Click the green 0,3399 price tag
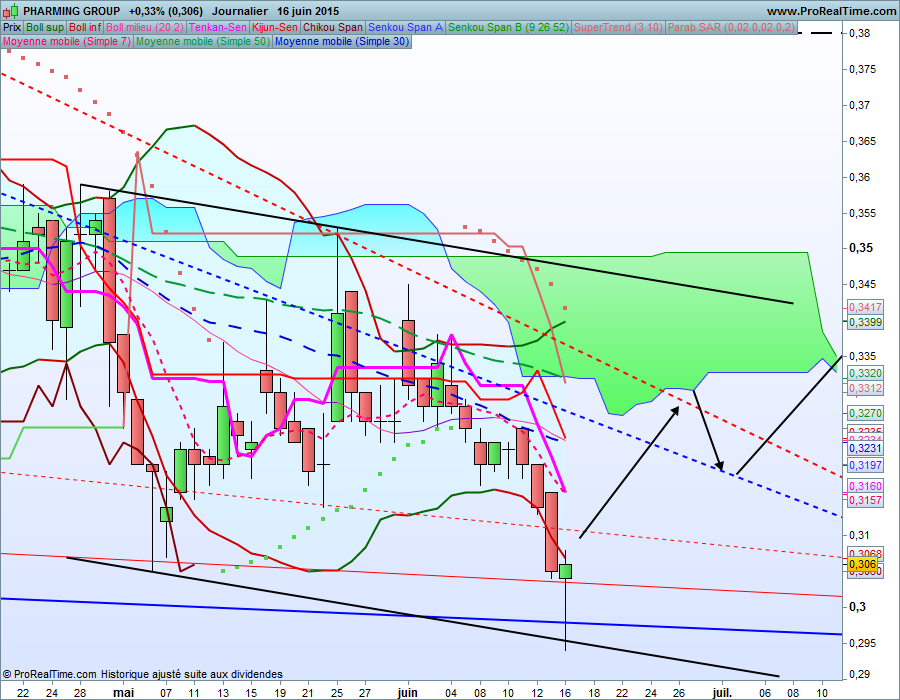This screenshot has width=900, height=700. click(x=864, y=322)
